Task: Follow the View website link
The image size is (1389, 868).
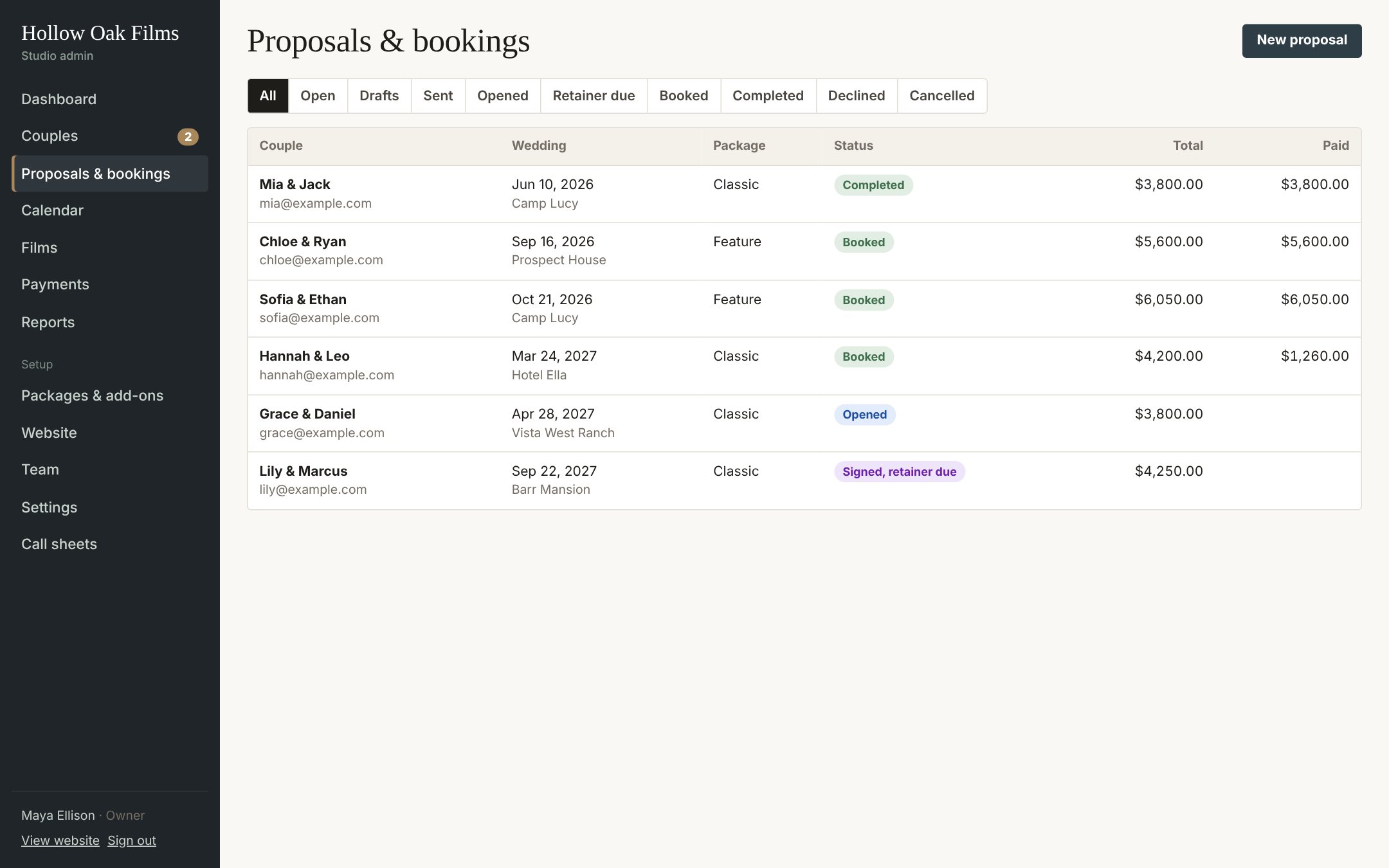Action: point(60,840)
